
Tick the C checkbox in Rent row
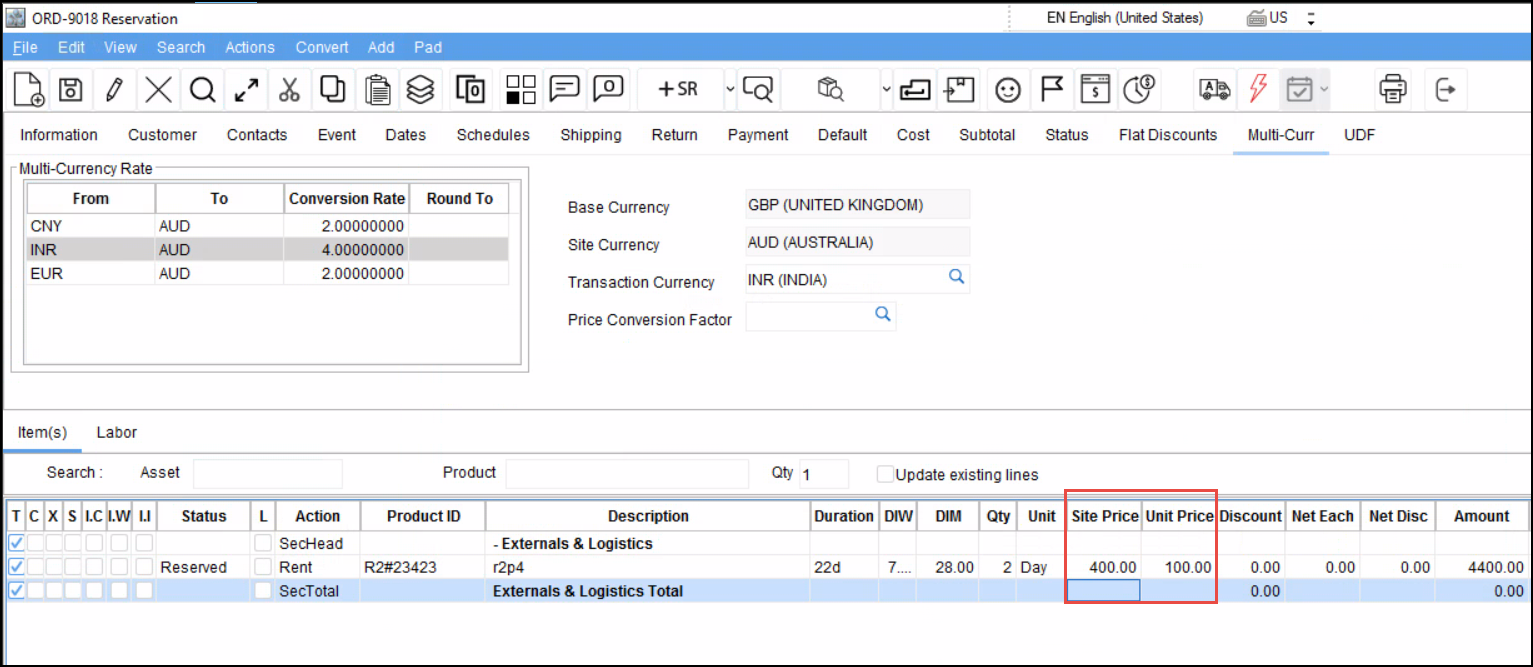point(35,567)
